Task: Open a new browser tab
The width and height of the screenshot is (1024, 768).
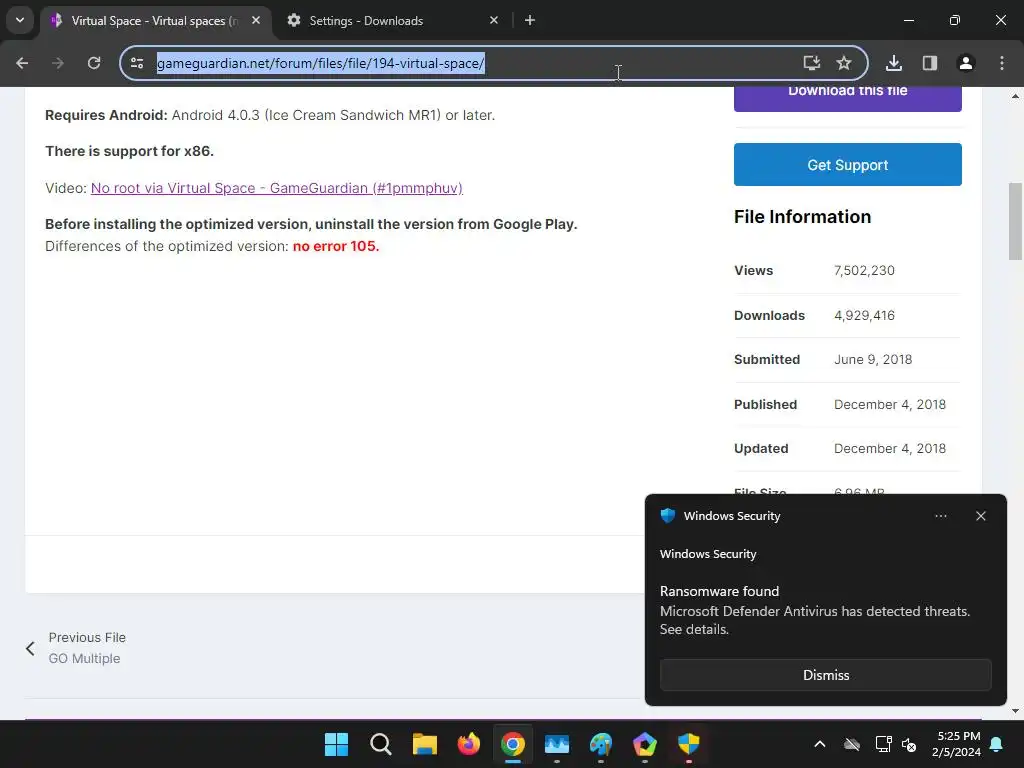Action: pos(530,20)
